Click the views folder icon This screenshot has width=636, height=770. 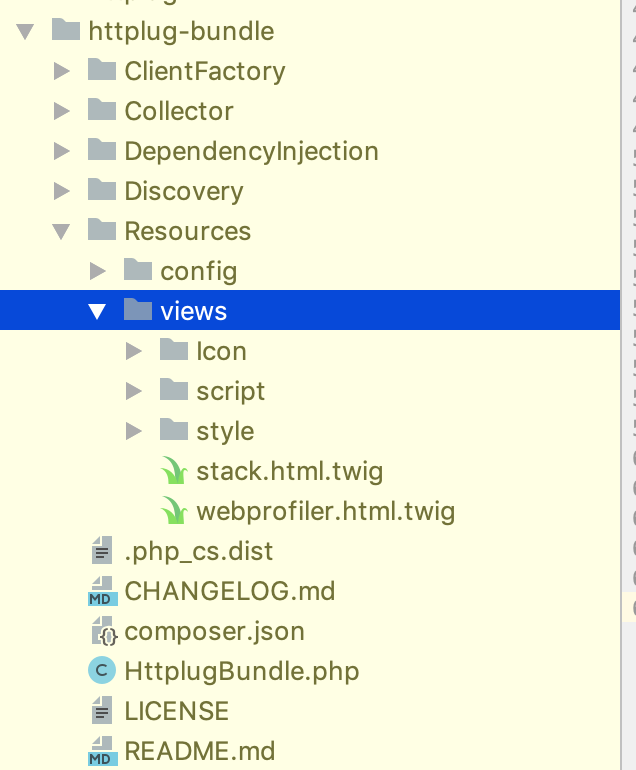[x=138, y=309]
